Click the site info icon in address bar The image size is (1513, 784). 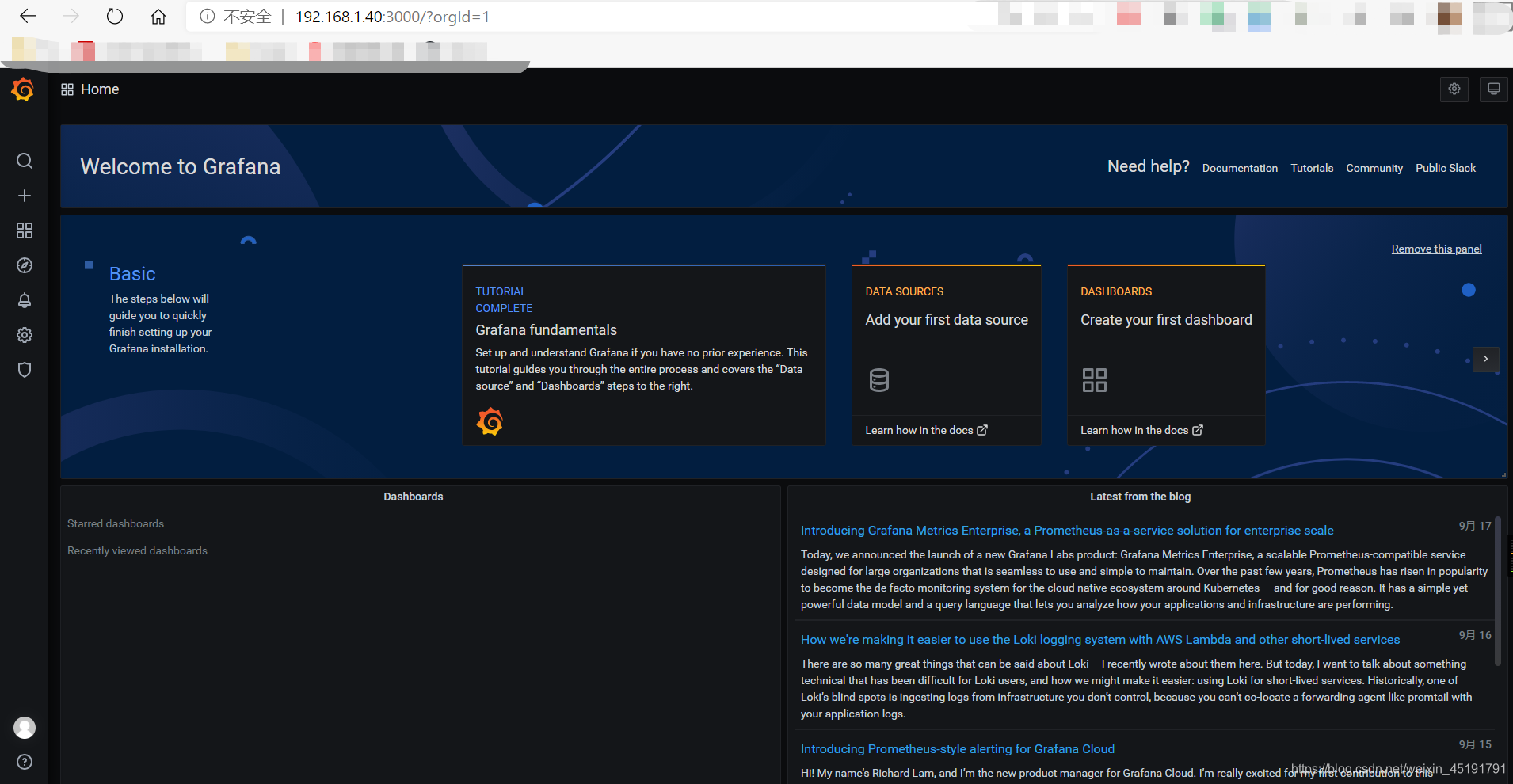click(207, 17)
